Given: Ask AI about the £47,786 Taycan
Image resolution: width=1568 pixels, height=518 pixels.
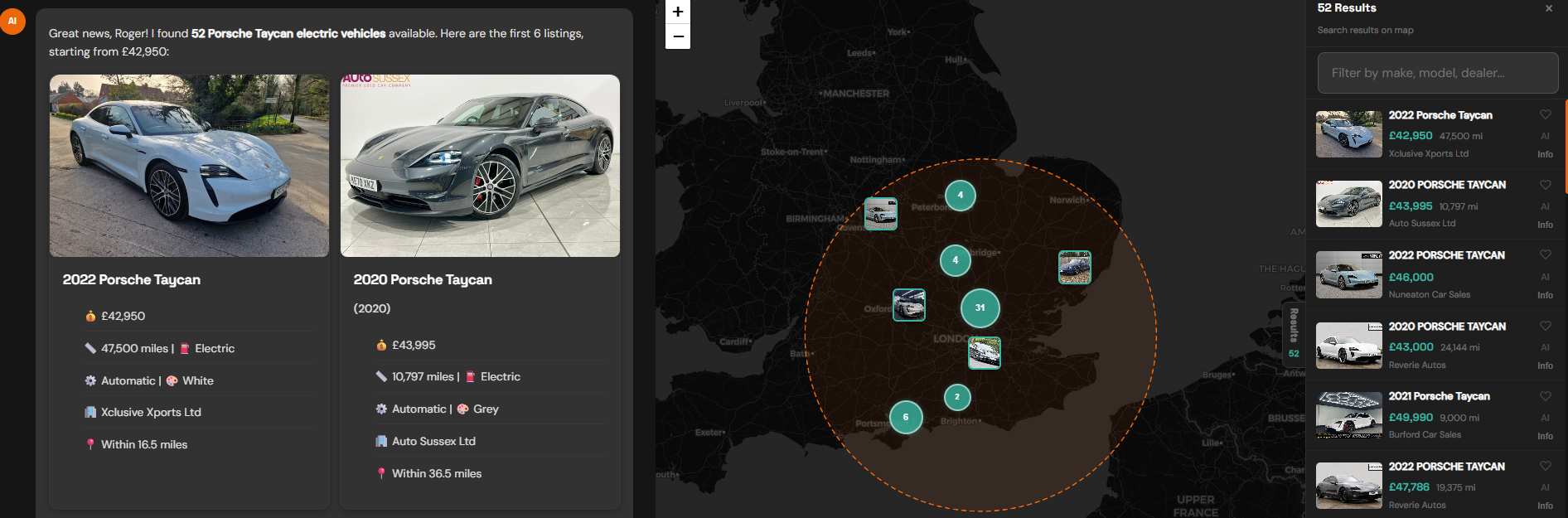Looking at the screenshot, I should click(x=1545, y=487).
